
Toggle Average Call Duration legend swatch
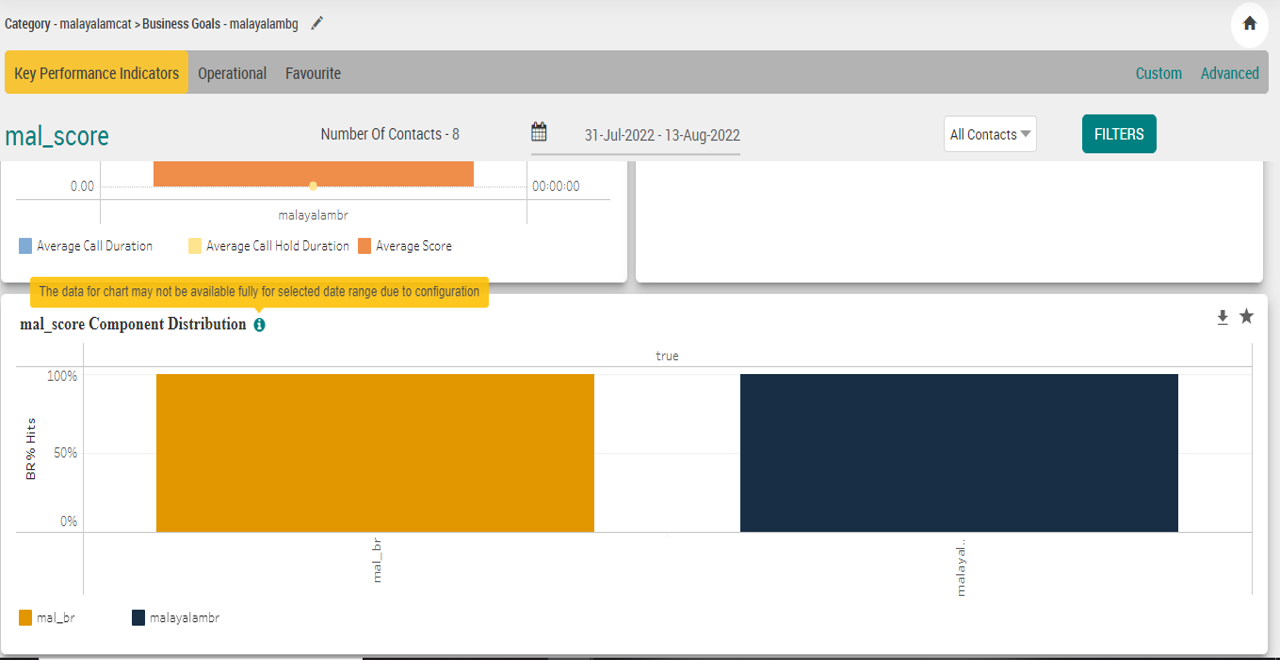[25, 246]
